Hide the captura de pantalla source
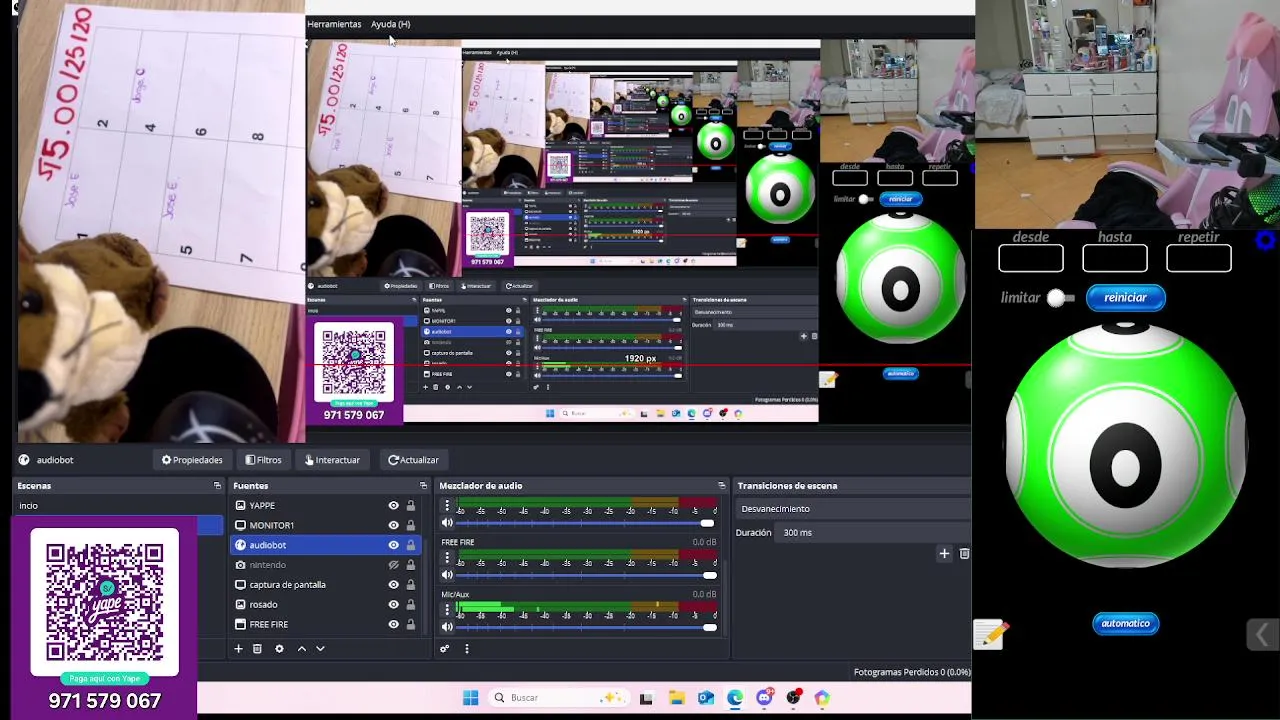Viewport: 1280px width, 720px height. tap(393, 585)
